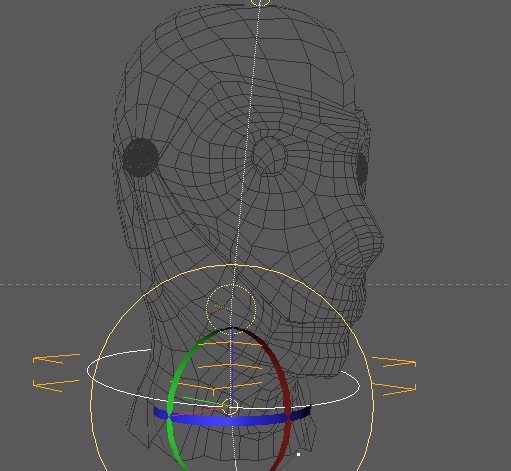
Task: Select the yellow joint circle atop the head
Action: click(x=260, y=3)
